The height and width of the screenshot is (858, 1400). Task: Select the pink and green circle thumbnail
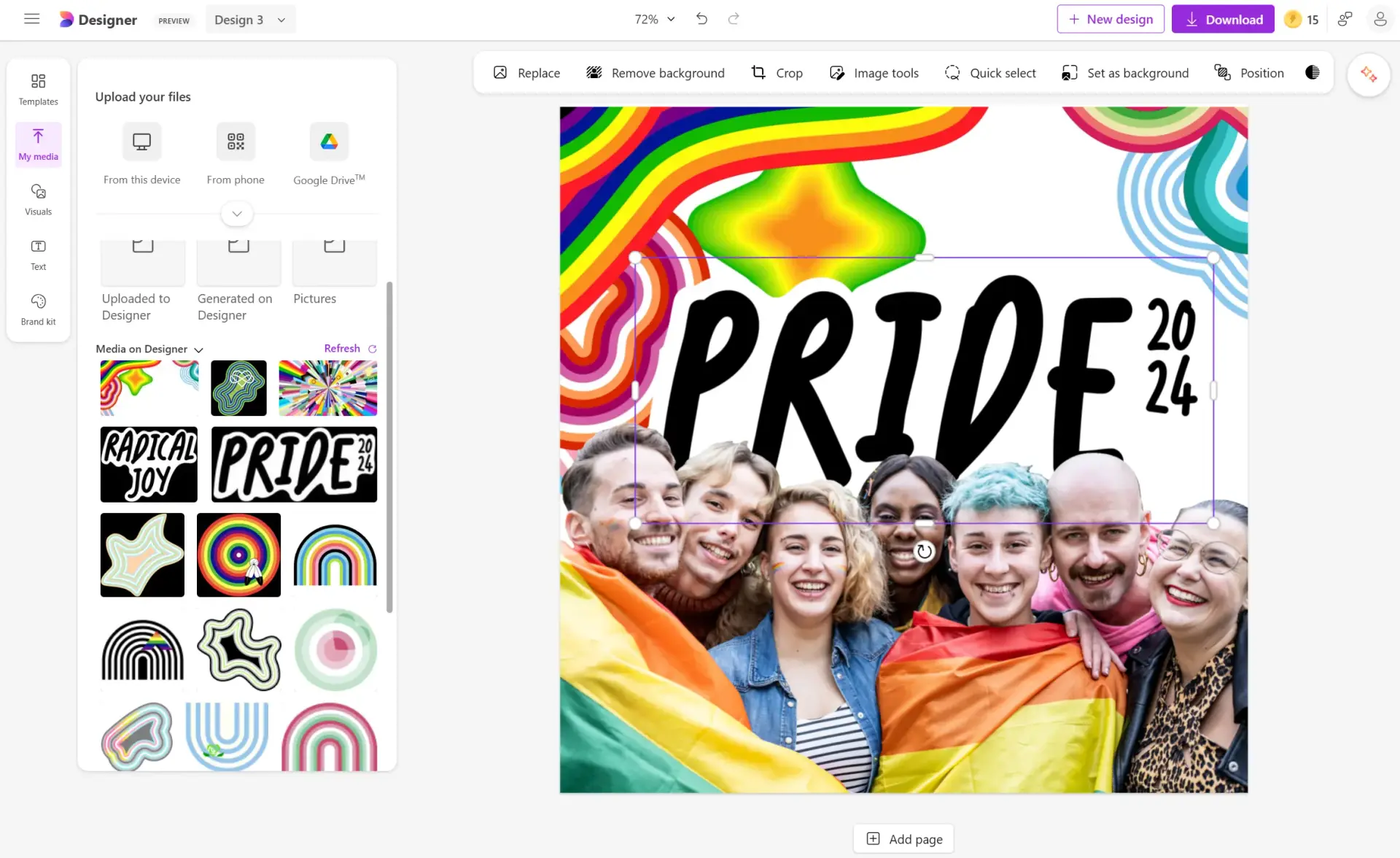(335, 649)
